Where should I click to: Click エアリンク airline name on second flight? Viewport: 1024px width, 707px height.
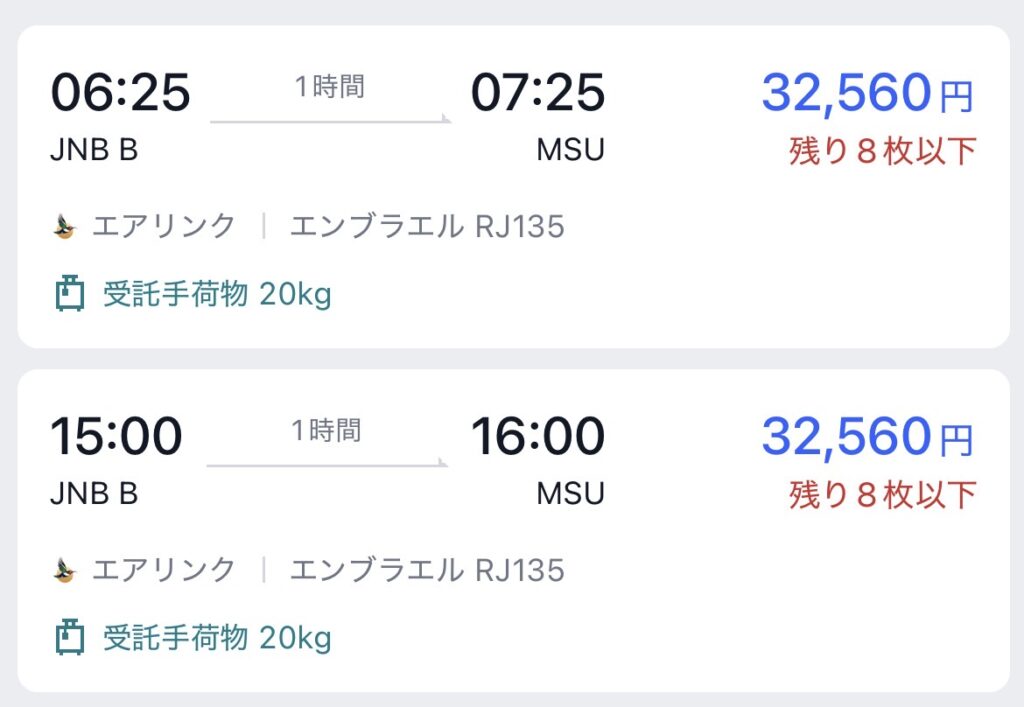coord(164,571)
